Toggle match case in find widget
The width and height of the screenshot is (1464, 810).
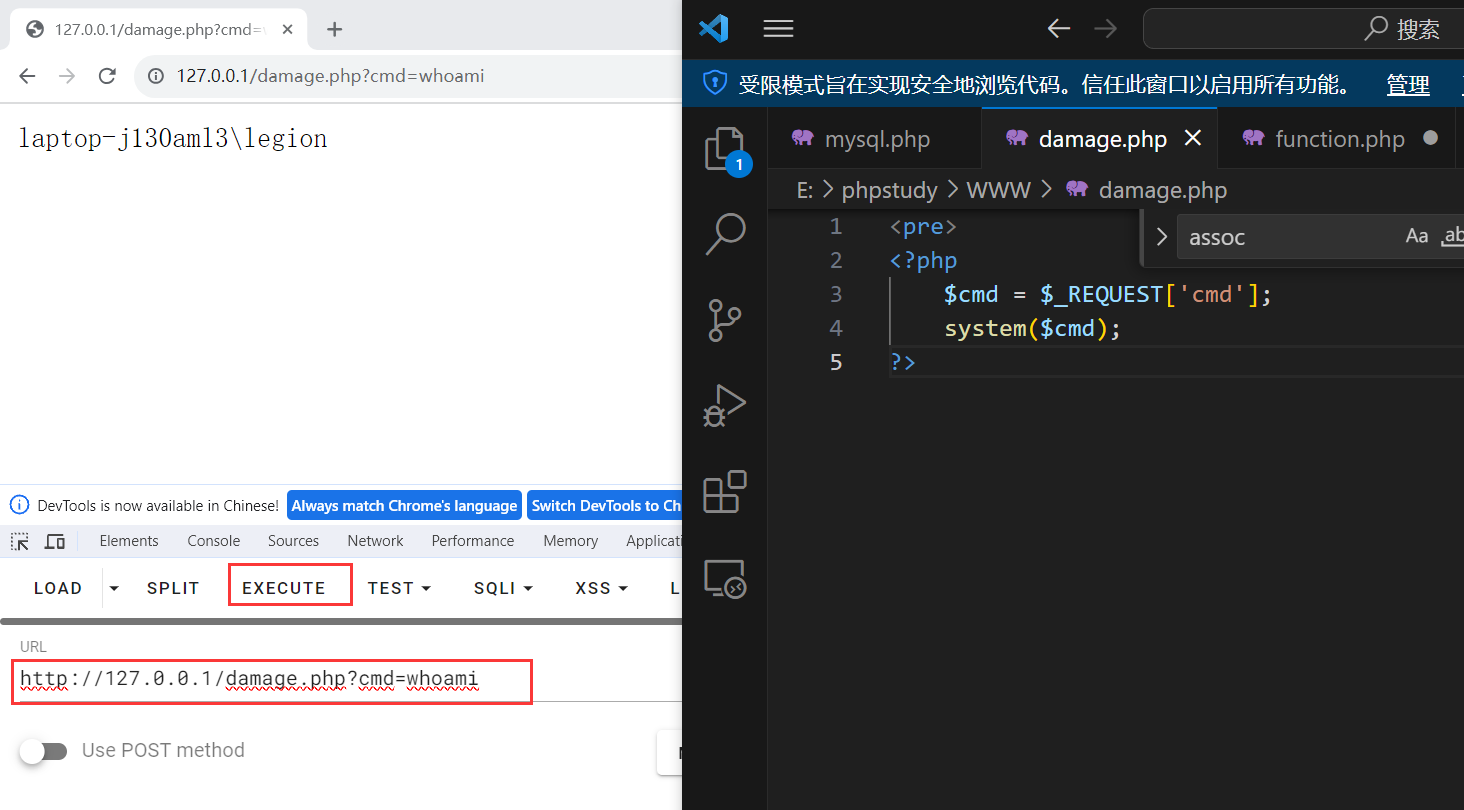(x=1417, y=236)
